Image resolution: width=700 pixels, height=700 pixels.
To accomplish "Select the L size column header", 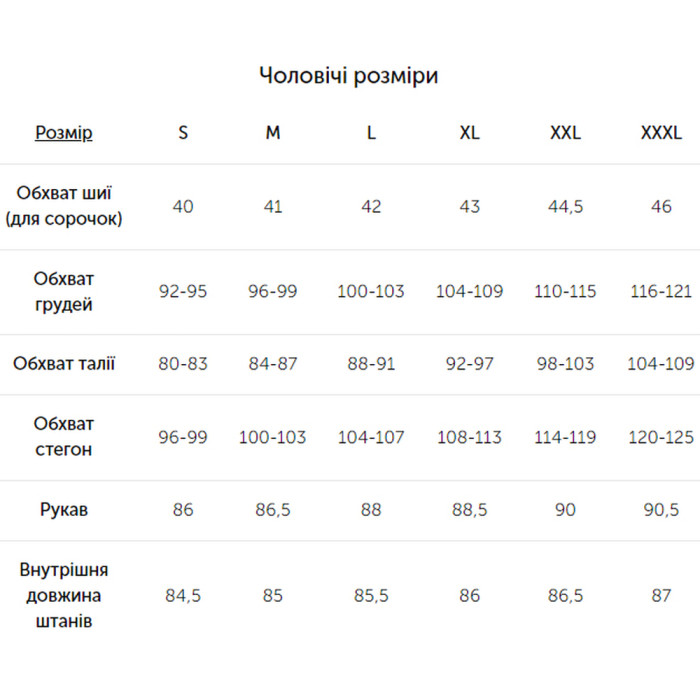I will point(371,132).
